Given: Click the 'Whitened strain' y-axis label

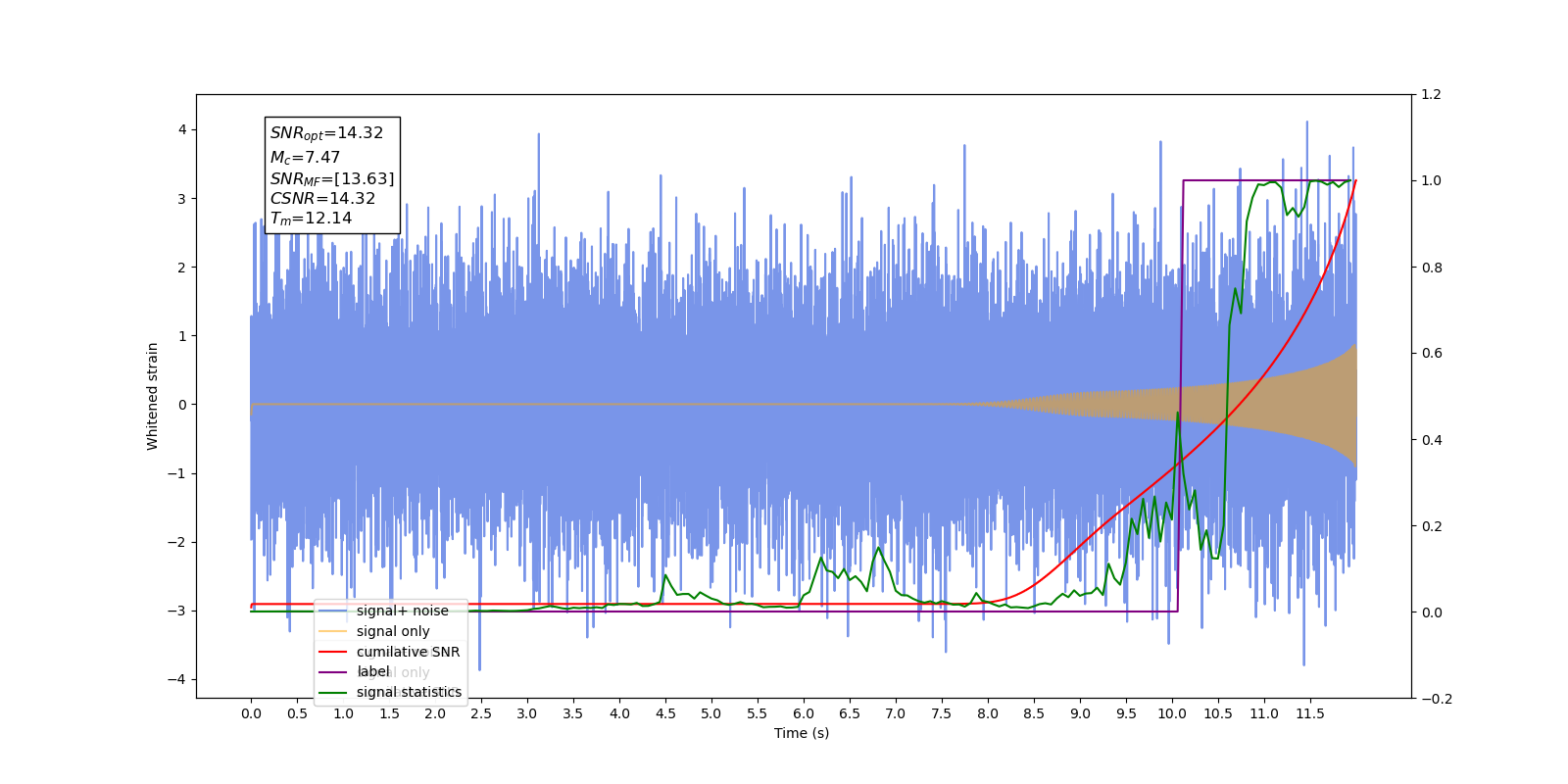Looking at the screenshot, I should [153, 396].
